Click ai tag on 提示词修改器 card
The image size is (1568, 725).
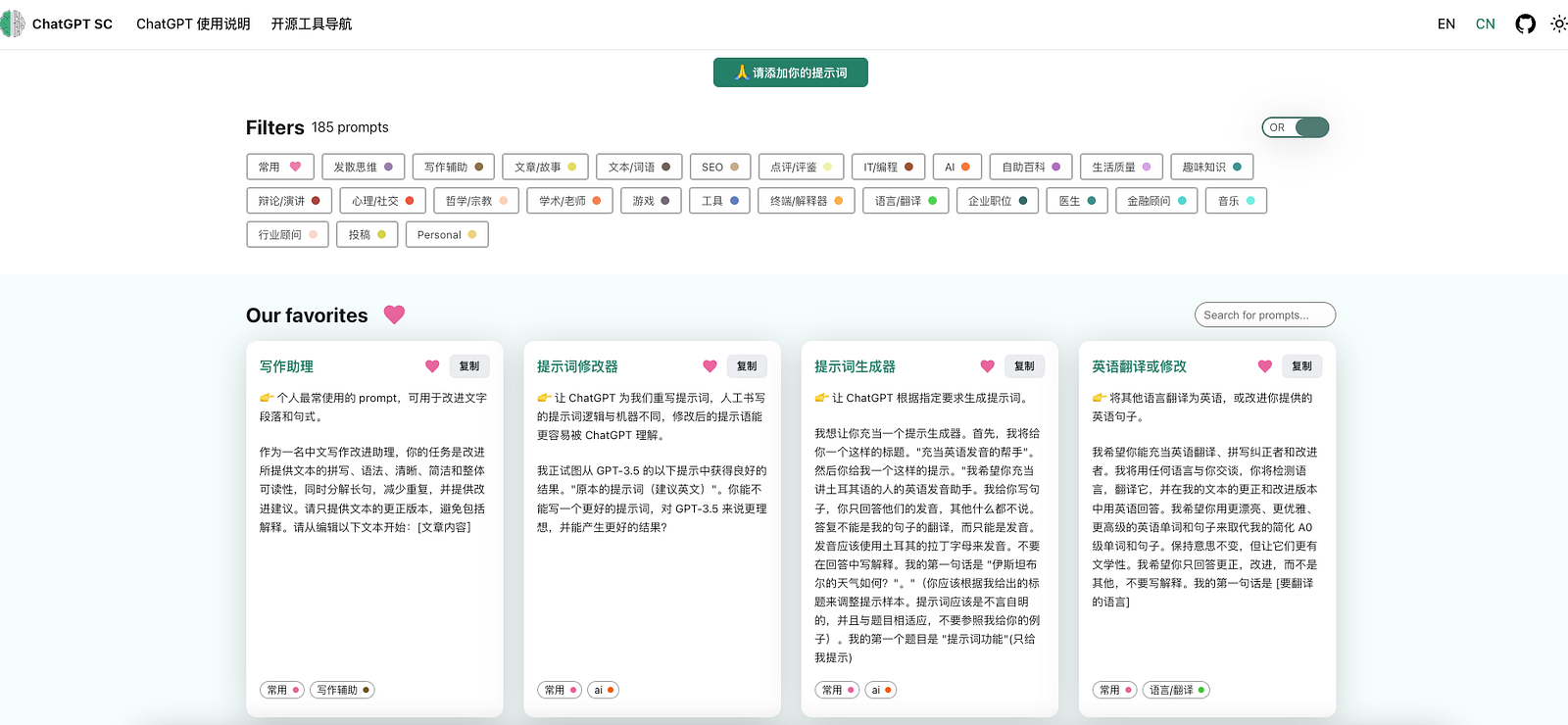pos(603,690)
